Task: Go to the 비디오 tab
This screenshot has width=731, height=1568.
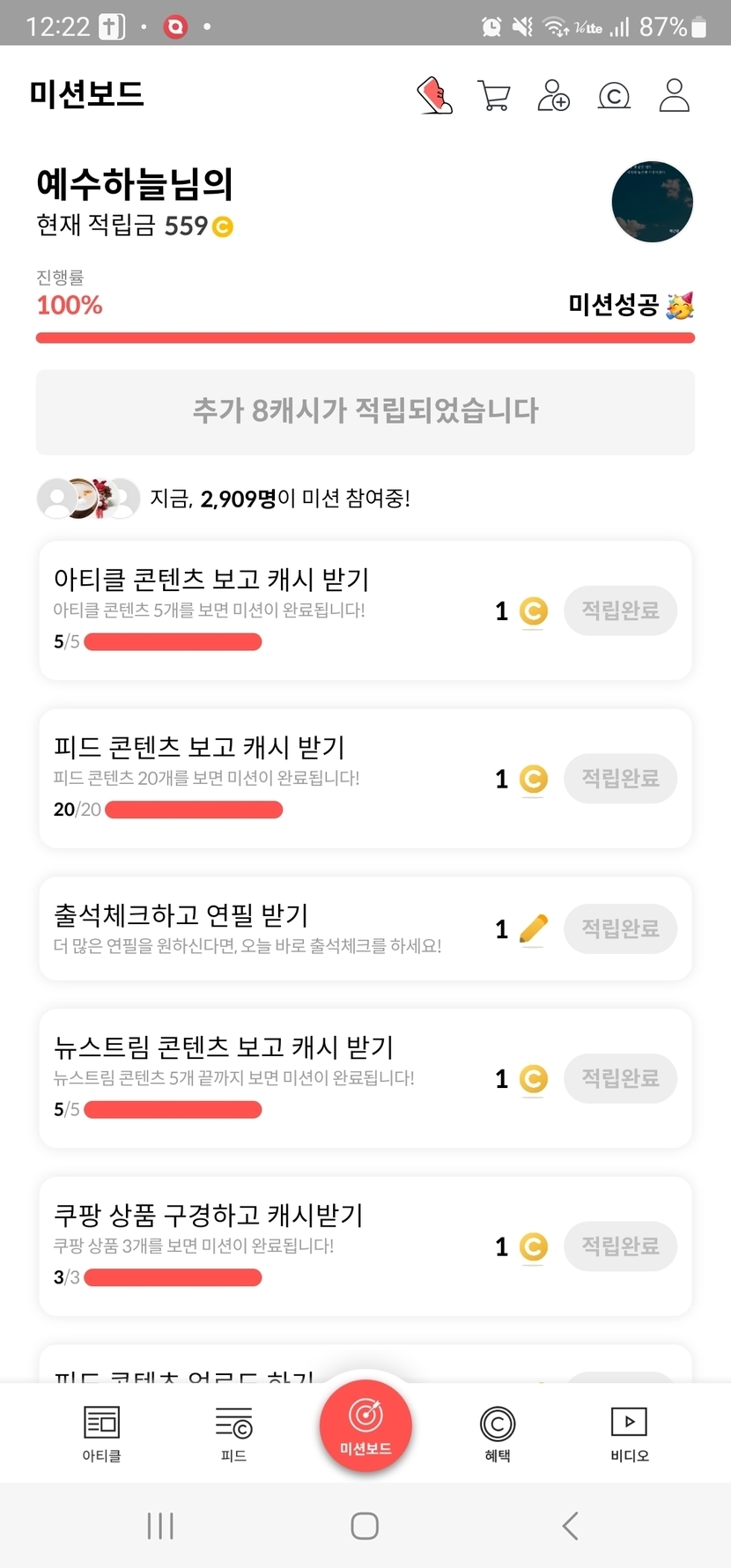Action: click(629, 1433)
